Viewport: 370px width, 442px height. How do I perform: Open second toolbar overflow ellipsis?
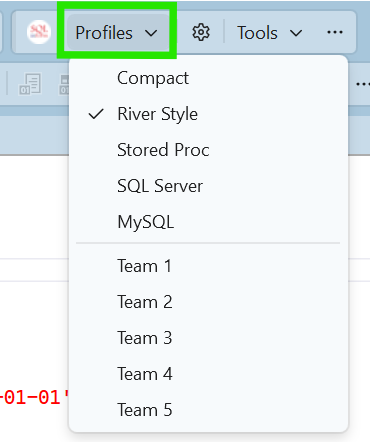[363, 84]
